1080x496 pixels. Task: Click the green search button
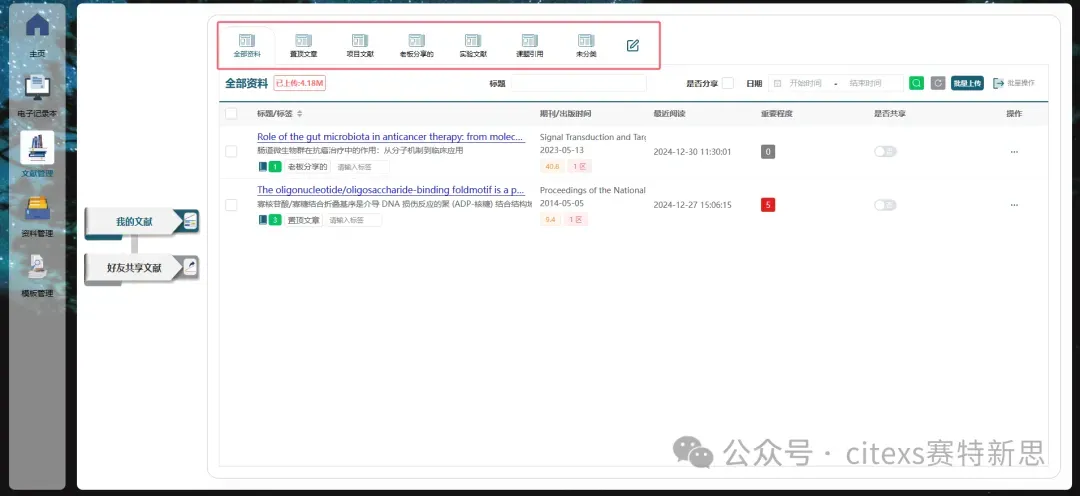point(916,83)
